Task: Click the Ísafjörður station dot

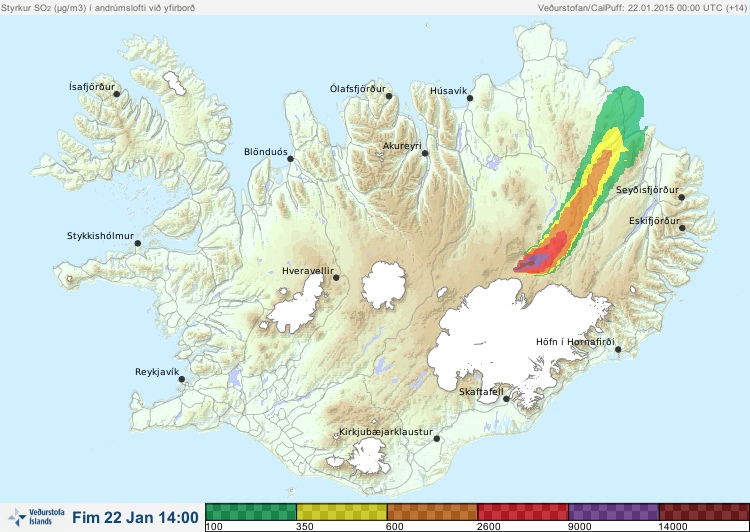Action: (x=116, y=94)
